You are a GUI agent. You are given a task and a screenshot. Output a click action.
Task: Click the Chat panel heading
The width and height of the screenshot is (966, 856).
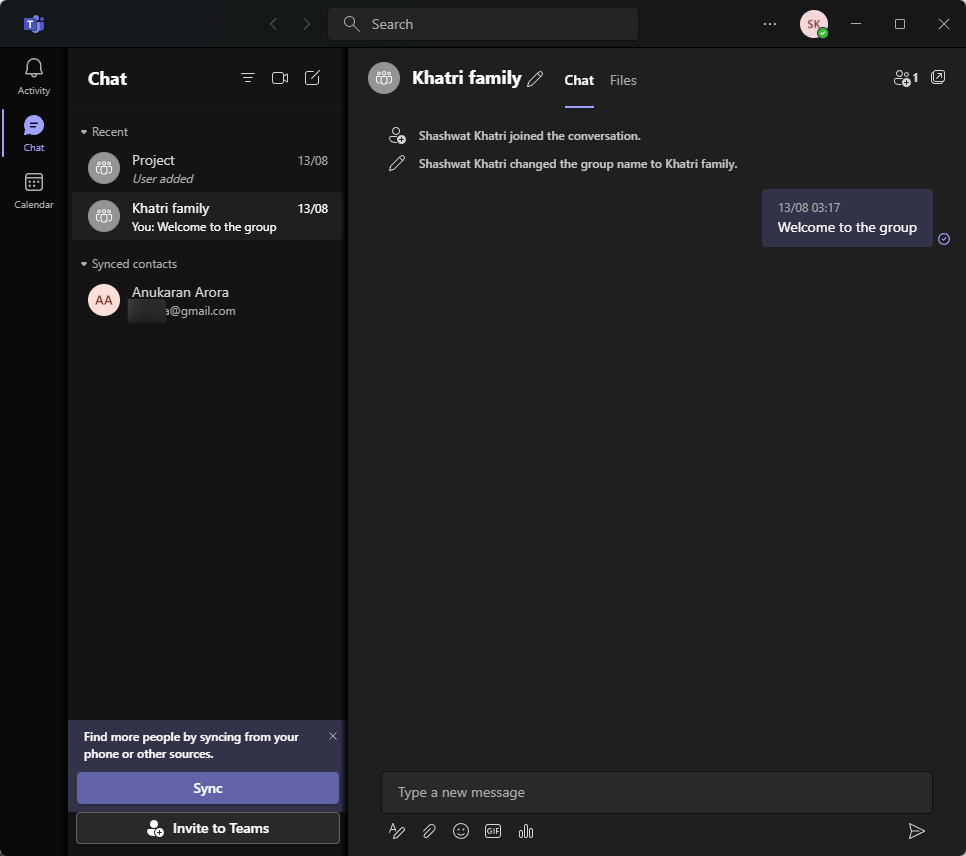(107, 79)
